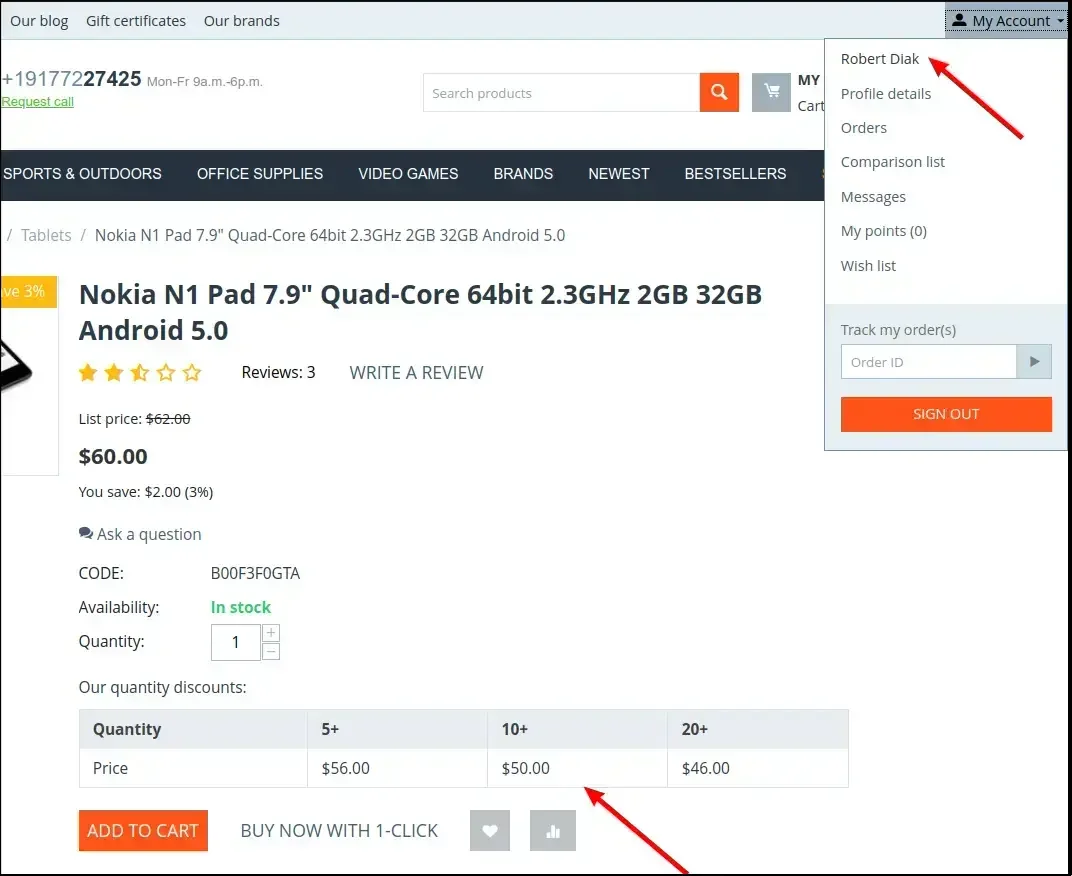Click the 5+ quantity column header
1072x876 pixels.
[397, 729]
